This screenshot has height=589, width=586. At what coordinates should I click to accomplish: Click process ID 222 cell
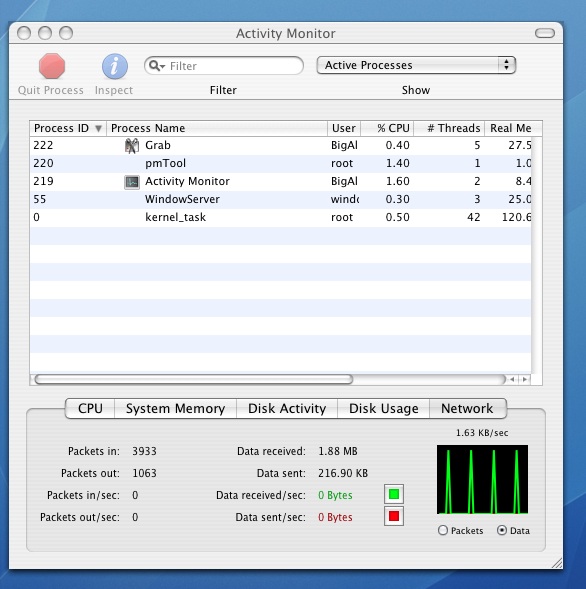pyautogui.click(x=43, y=145)
